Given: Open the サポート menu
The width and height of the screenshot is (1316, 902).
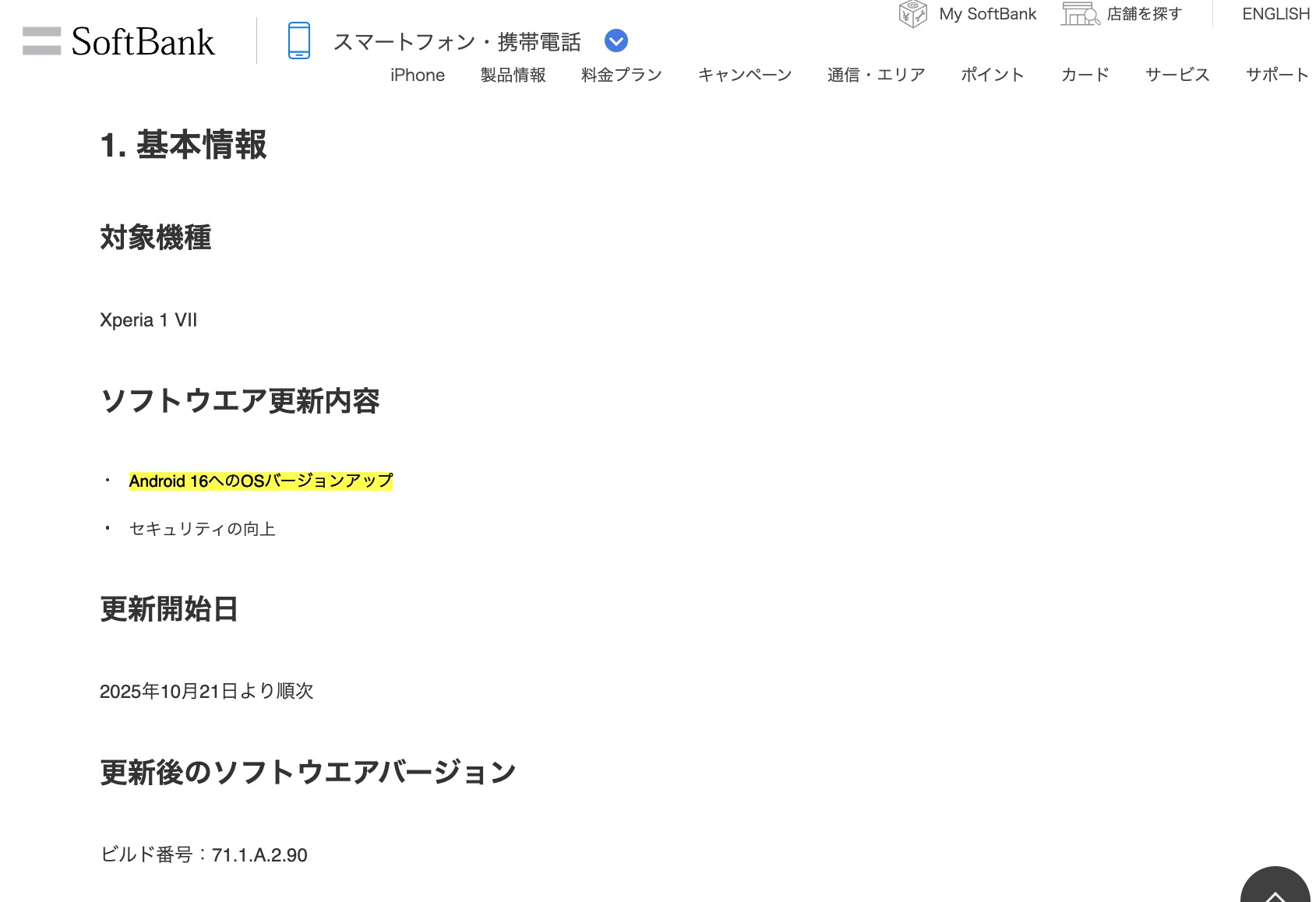Looking at the screenshot, I should click(x=1276, y=75).
